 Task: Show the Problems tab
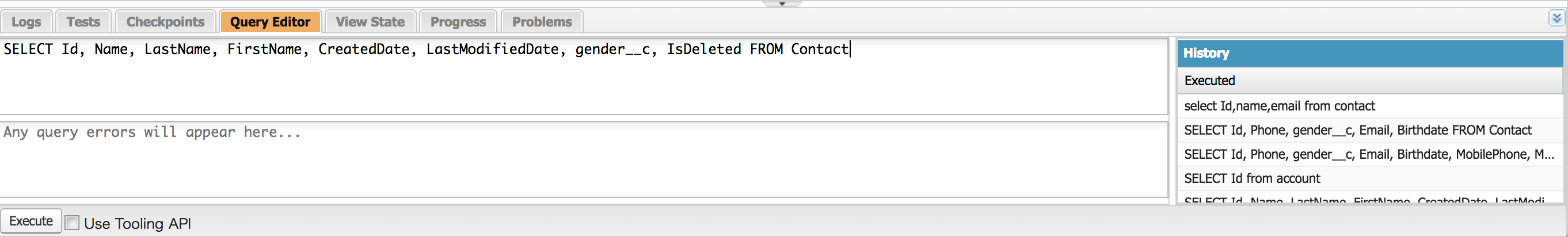pos(542,22)
